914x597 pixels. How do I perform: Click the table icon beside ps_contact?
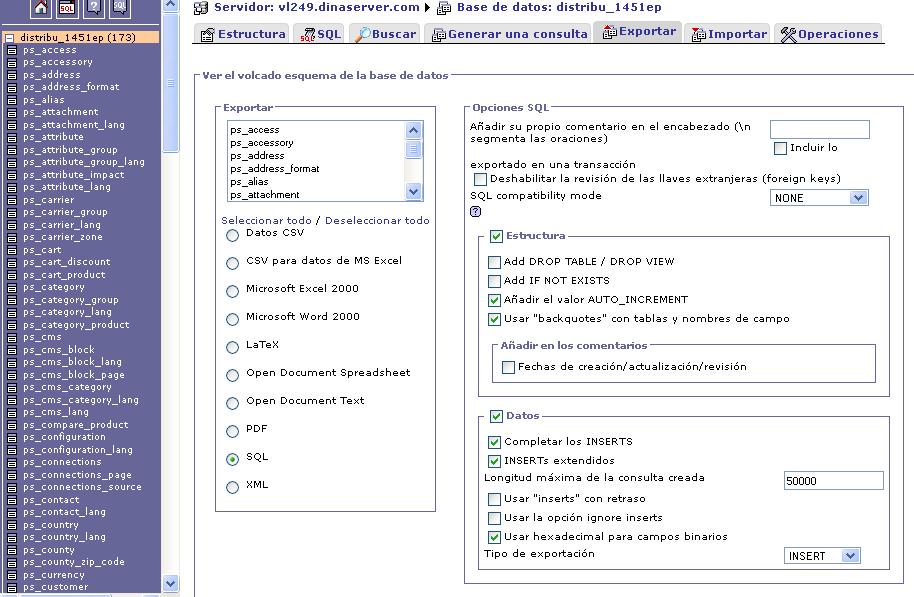[x=12, y=500]
